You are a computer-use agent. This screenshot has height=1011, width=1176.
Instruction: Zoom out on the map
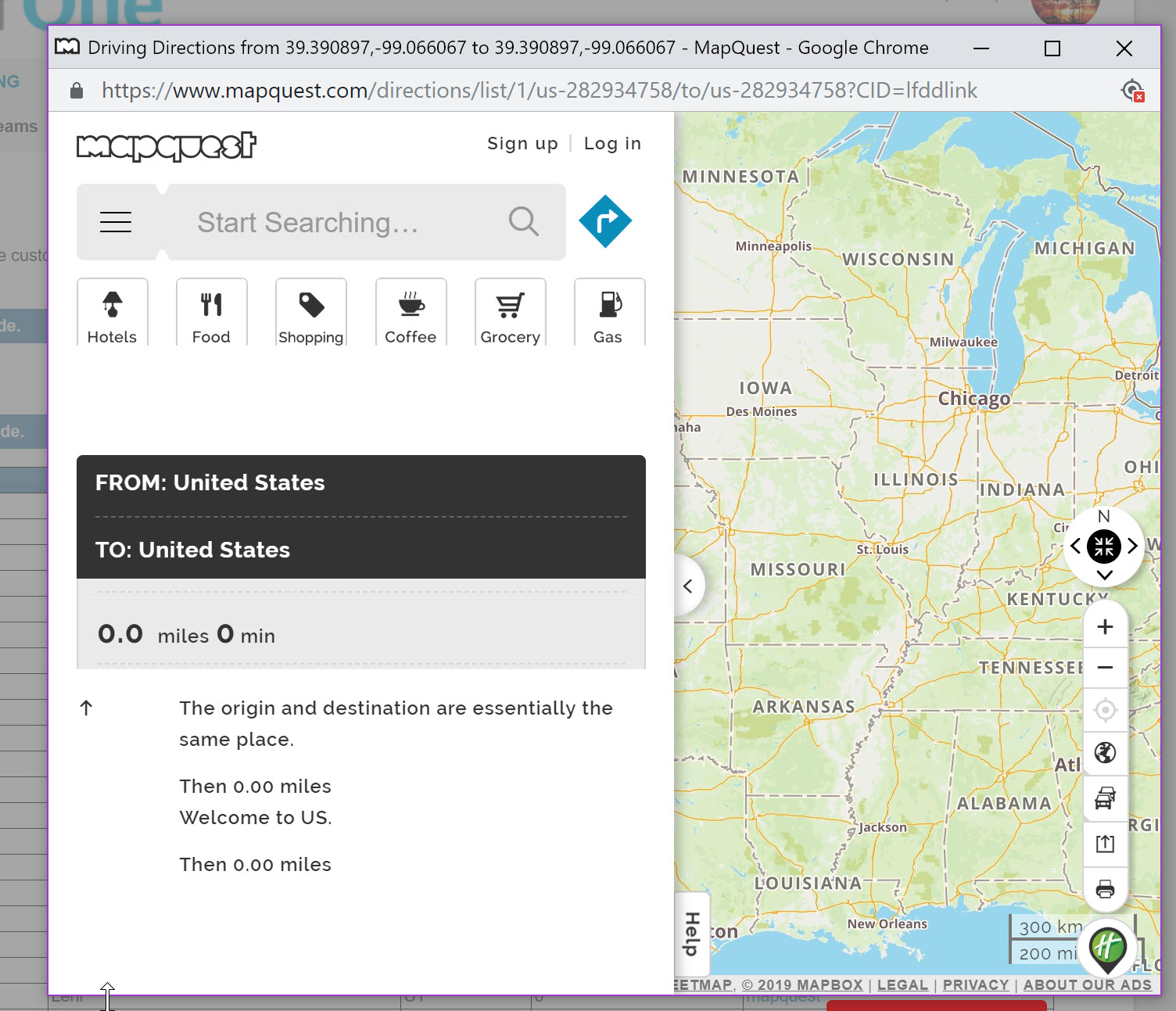(x=1105, y=668)
